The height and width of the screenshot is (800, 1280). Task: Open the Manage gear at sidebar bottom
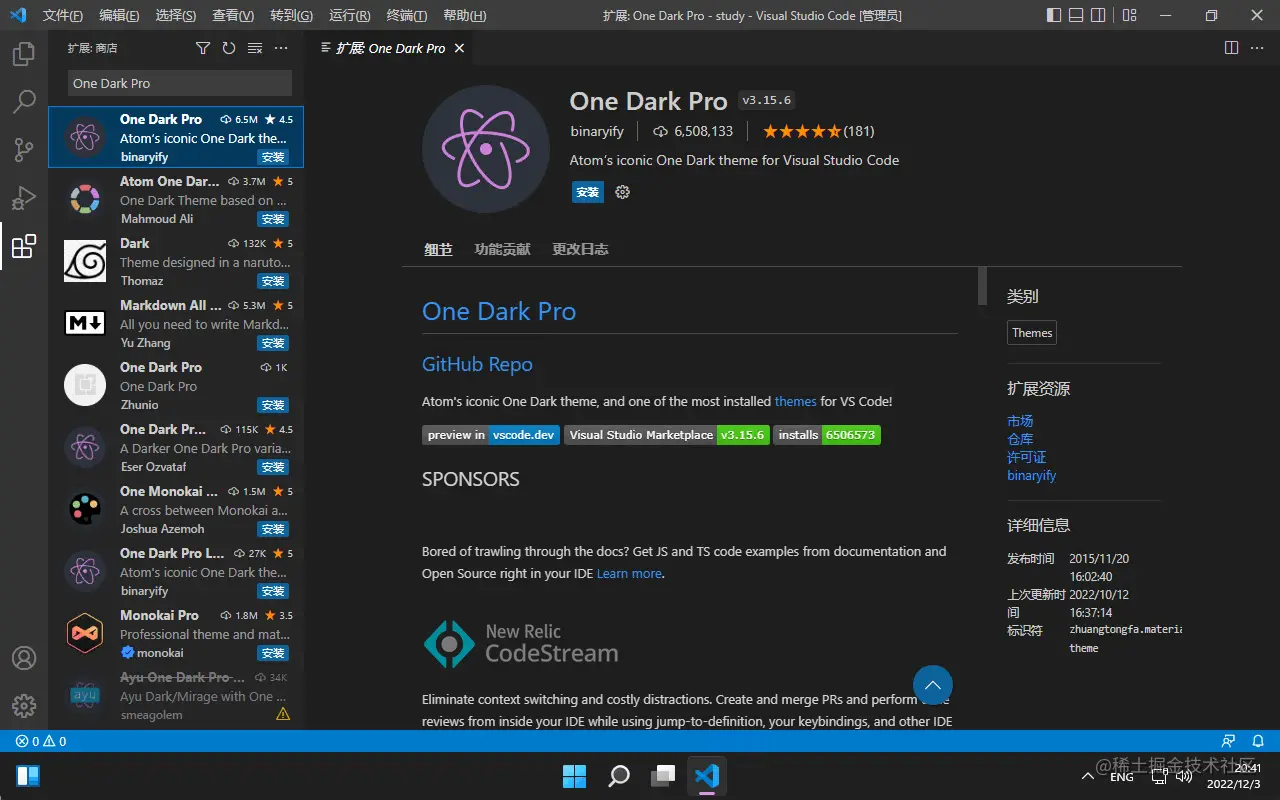24,706
